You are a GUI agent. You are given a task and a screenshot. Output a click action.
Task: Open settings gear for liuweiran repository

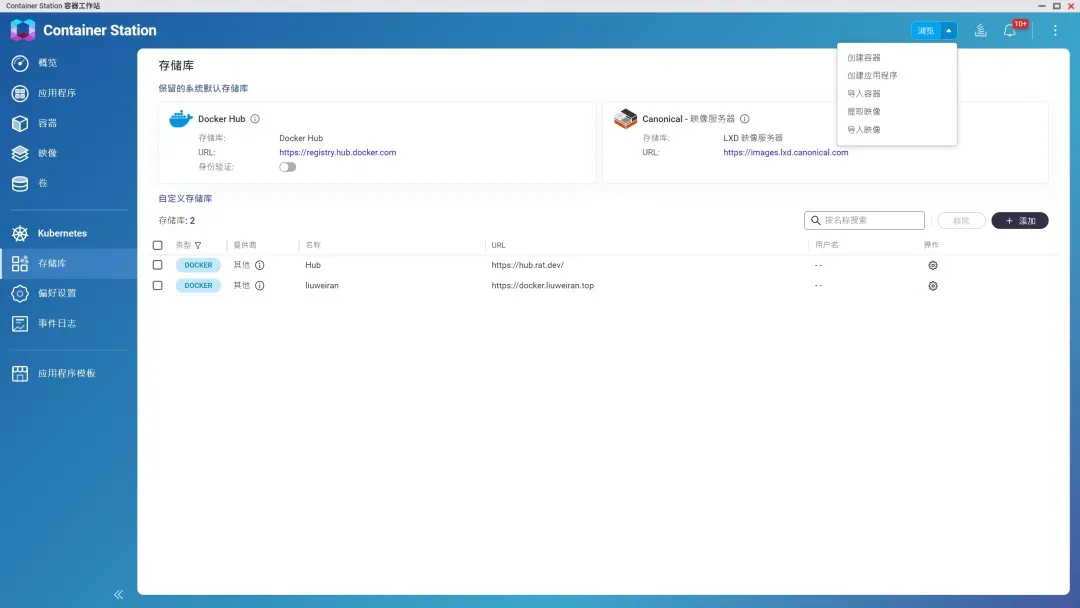pos(933,286)
